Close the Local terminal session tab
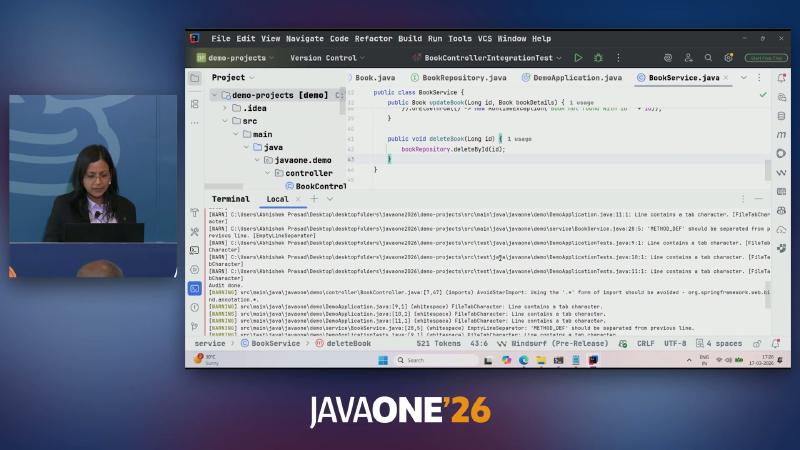Viewport: 800px width, 450px height. (298, 199)
